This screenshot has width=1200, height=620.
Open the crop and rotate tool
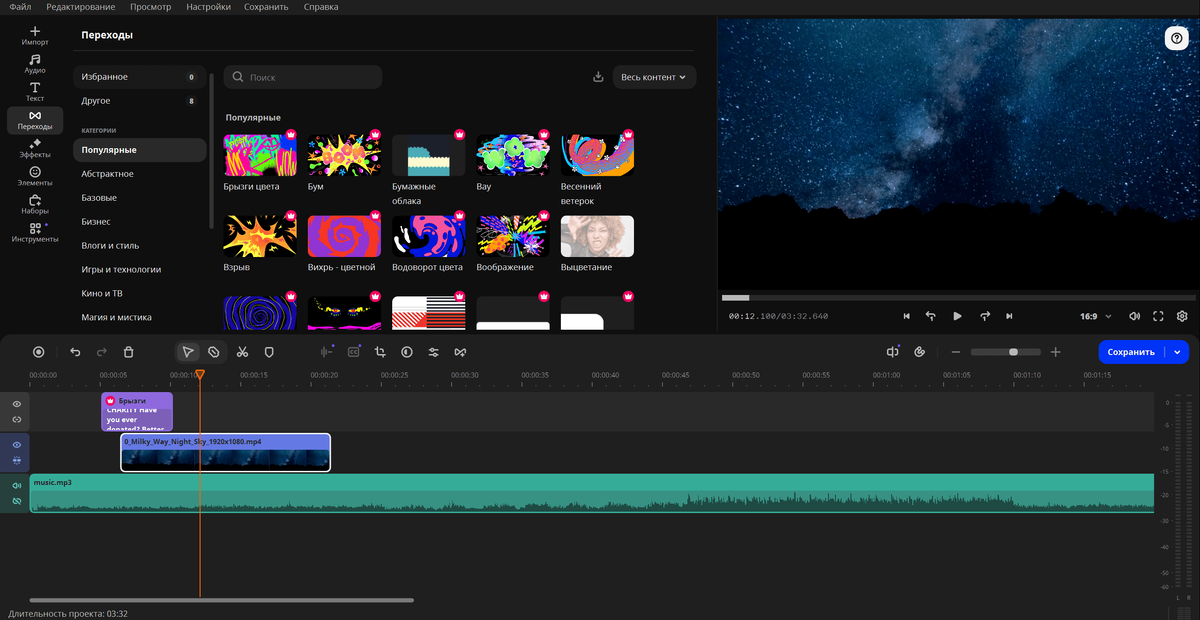click(x=380, y=352)
